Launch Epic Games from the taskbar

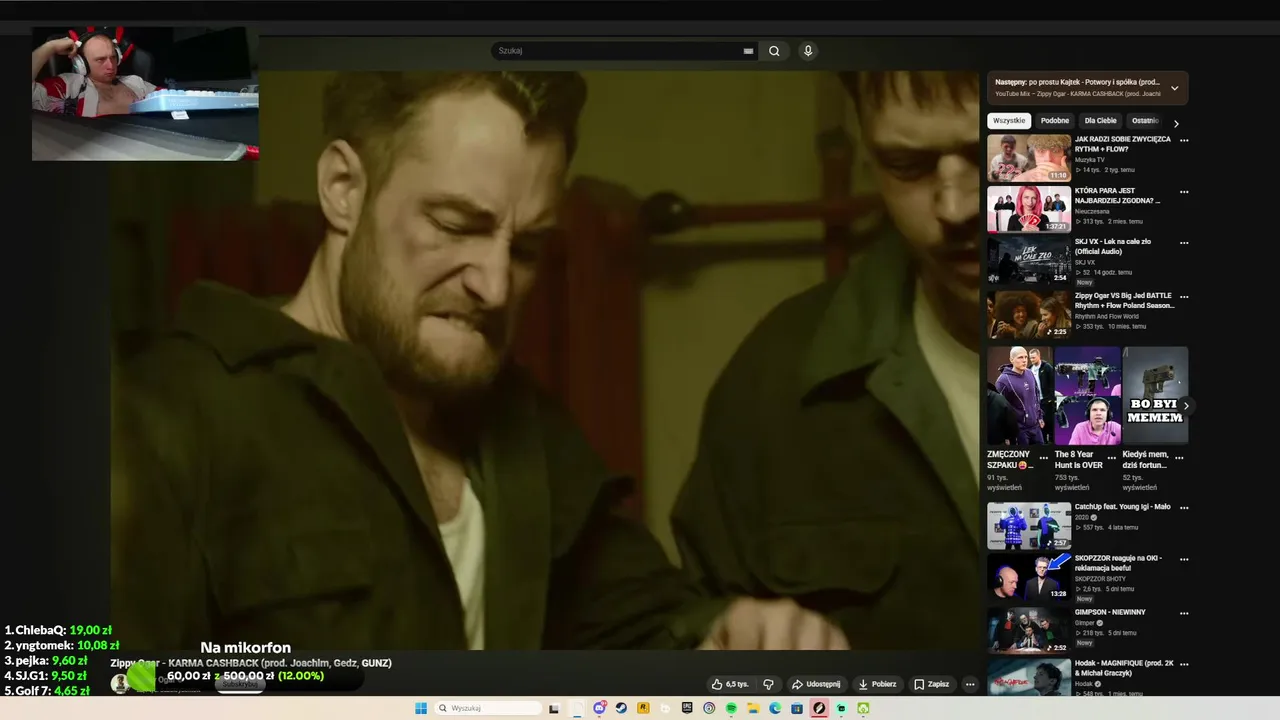pyautogui.click(x=687, y=708)
